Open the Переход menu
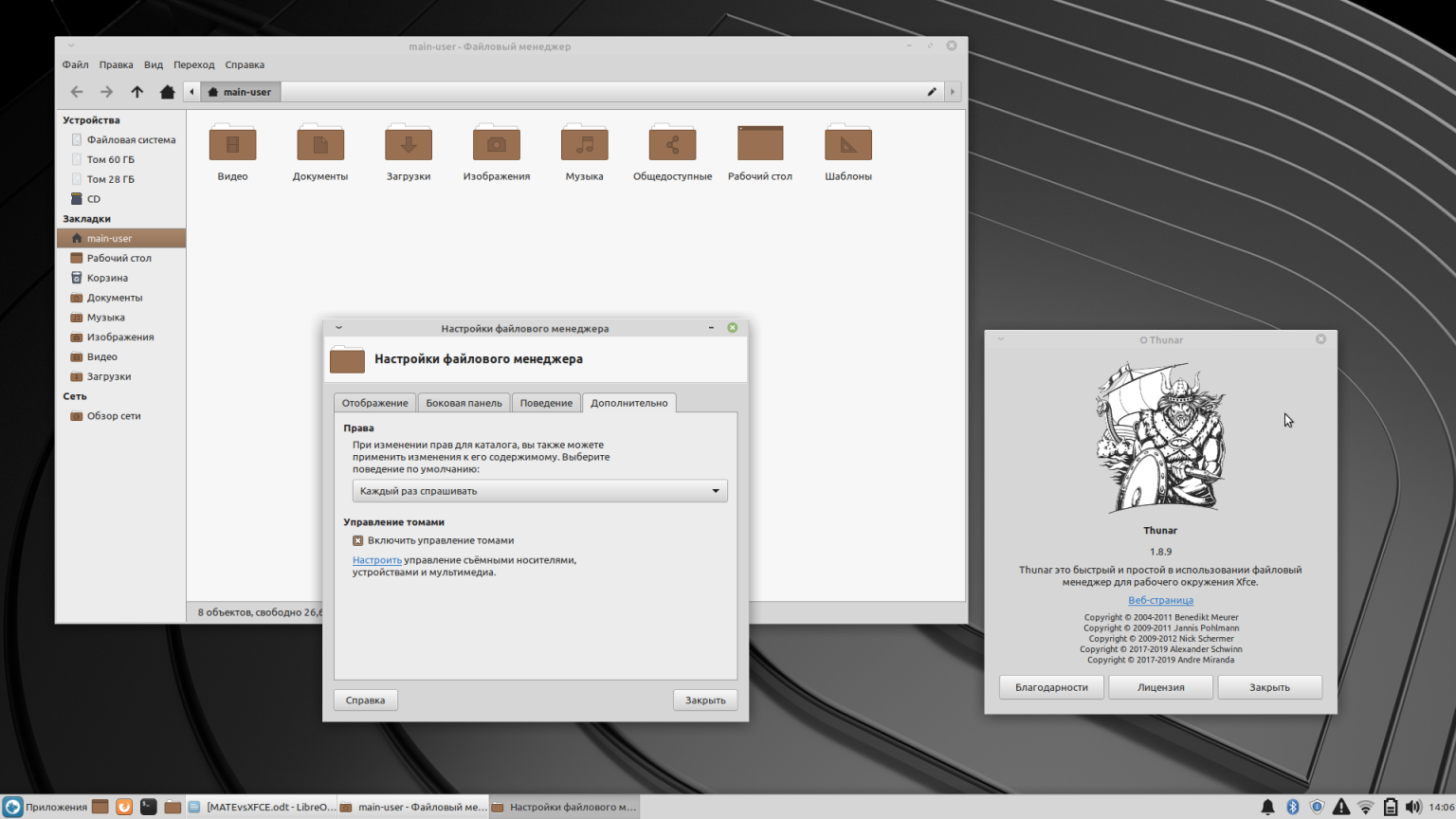The image size is (1456, 819). click(193, 64)
